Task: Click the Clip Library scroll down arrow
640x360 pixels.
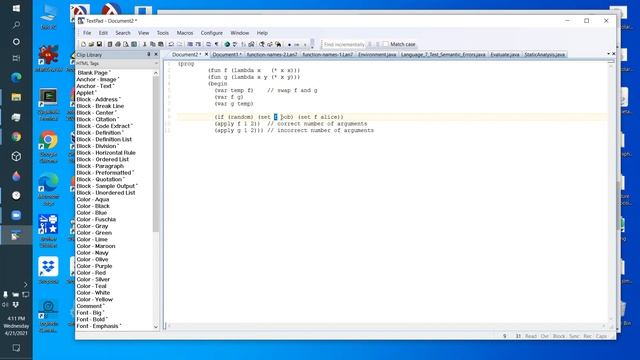Action: (156, 327)
